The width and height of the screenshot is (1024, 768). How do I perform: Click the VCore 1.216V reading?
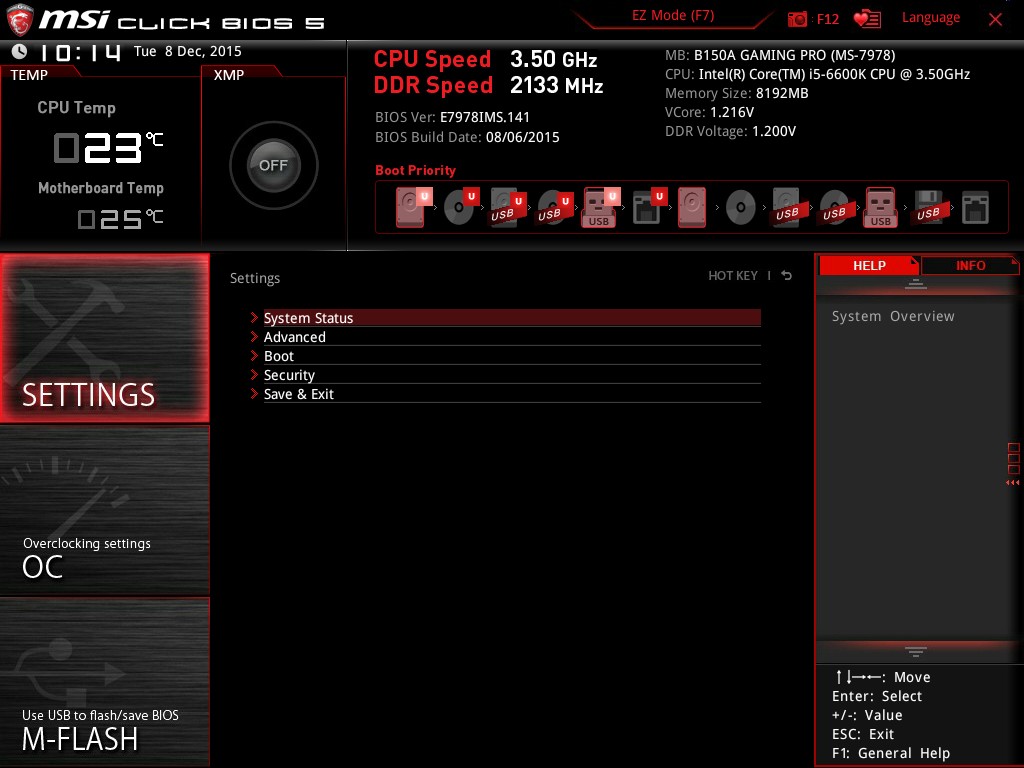[x=709, y=112]
